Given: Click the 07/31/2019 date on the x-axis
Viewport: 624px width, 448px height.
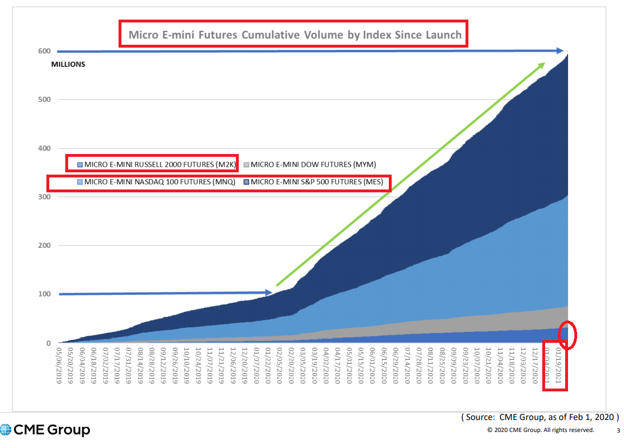Looking at the screenshot, I should tap(129, 366).
